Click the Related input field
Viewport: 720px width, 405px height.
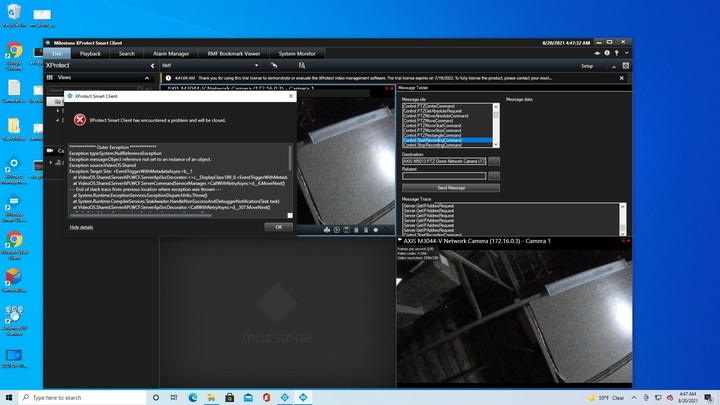[x=443, y=176]
